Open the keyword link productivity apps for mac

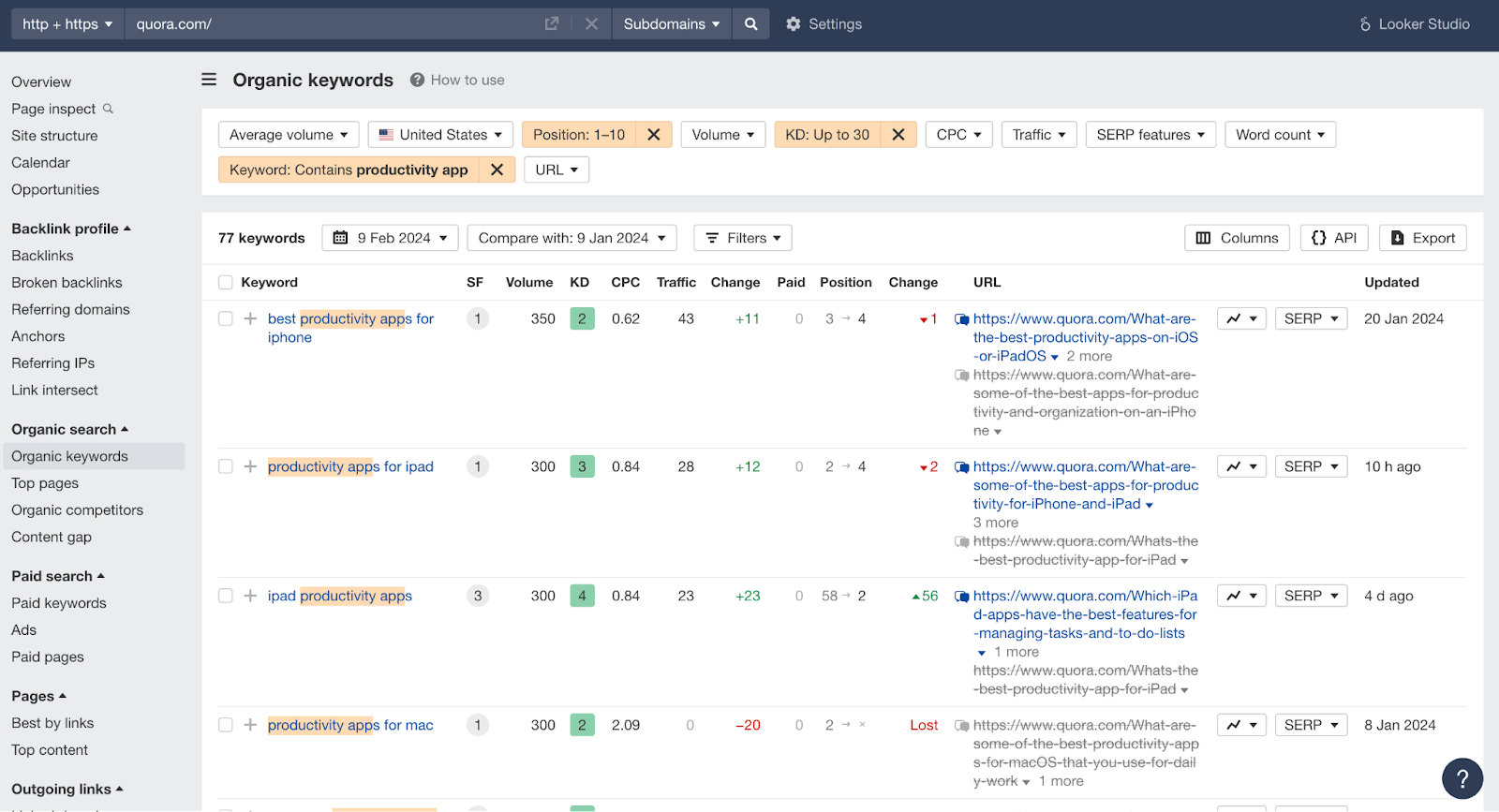click(350, 725)
